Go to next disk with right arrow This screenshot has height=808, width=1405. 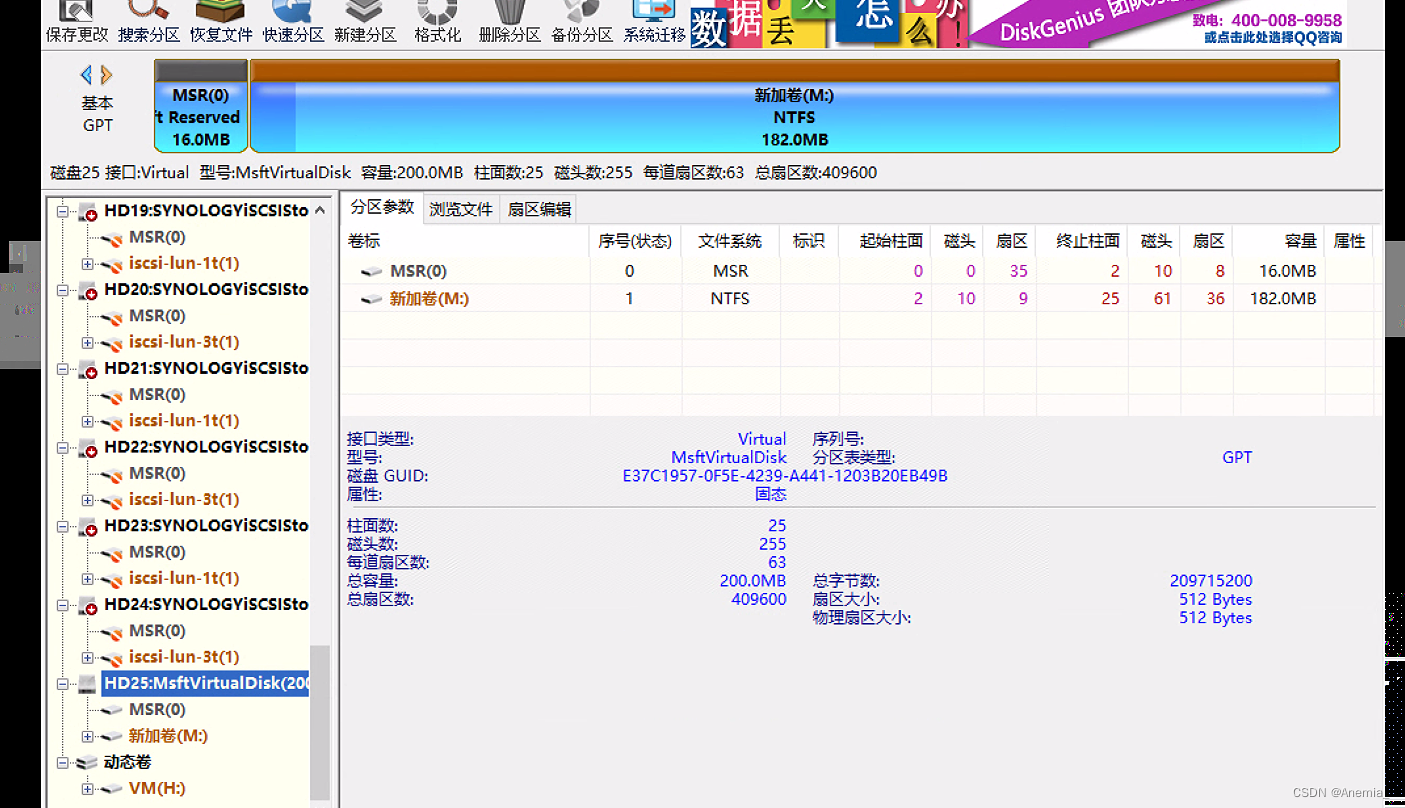point(106,75)
